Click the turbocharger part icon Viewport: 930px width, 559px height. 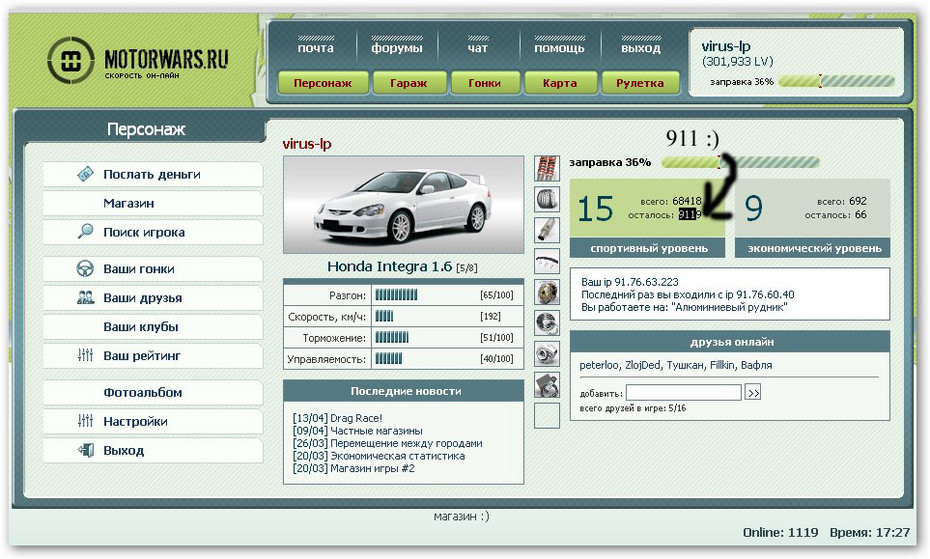point(547,353)
